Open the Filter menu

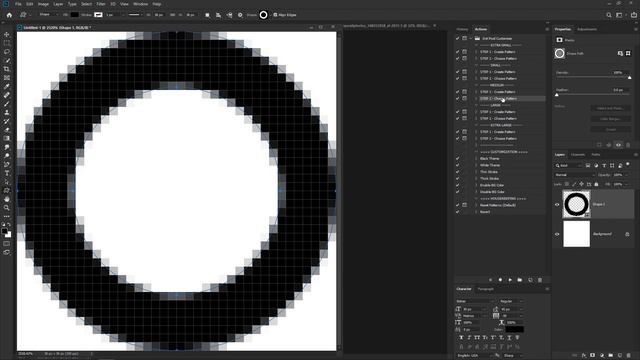pos(101,4)
